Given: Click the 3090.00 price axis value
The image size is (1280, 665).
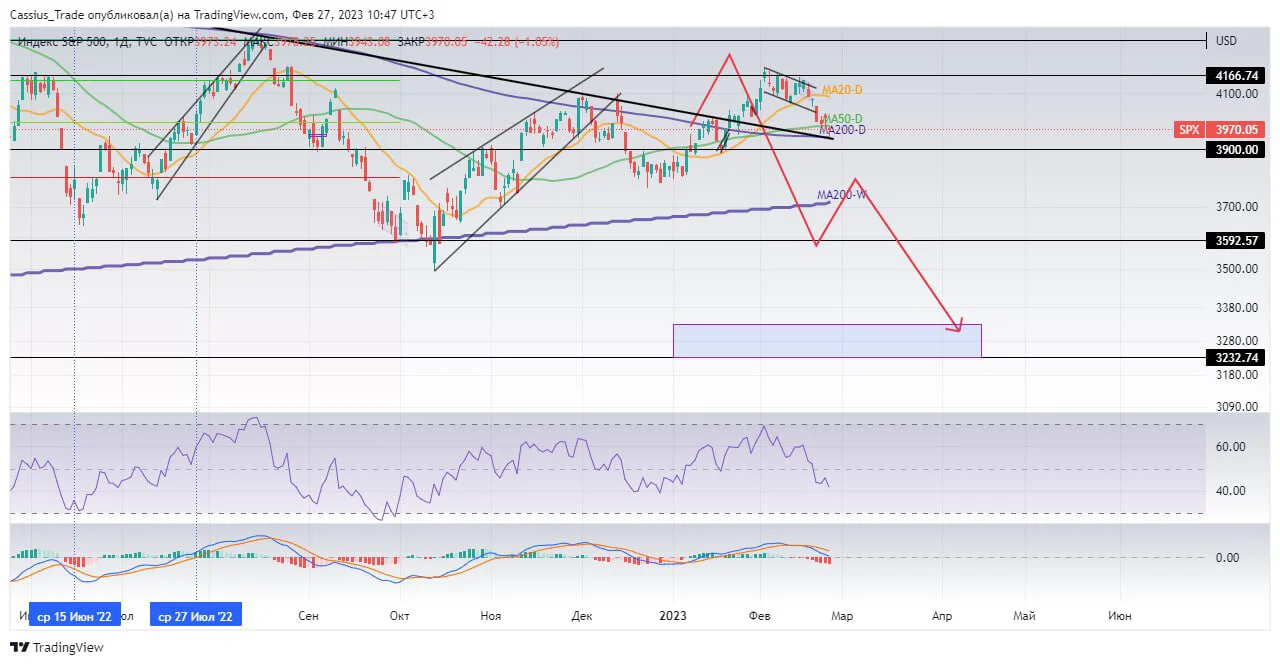Looking at the screenshot, I should pos(1236,407).
